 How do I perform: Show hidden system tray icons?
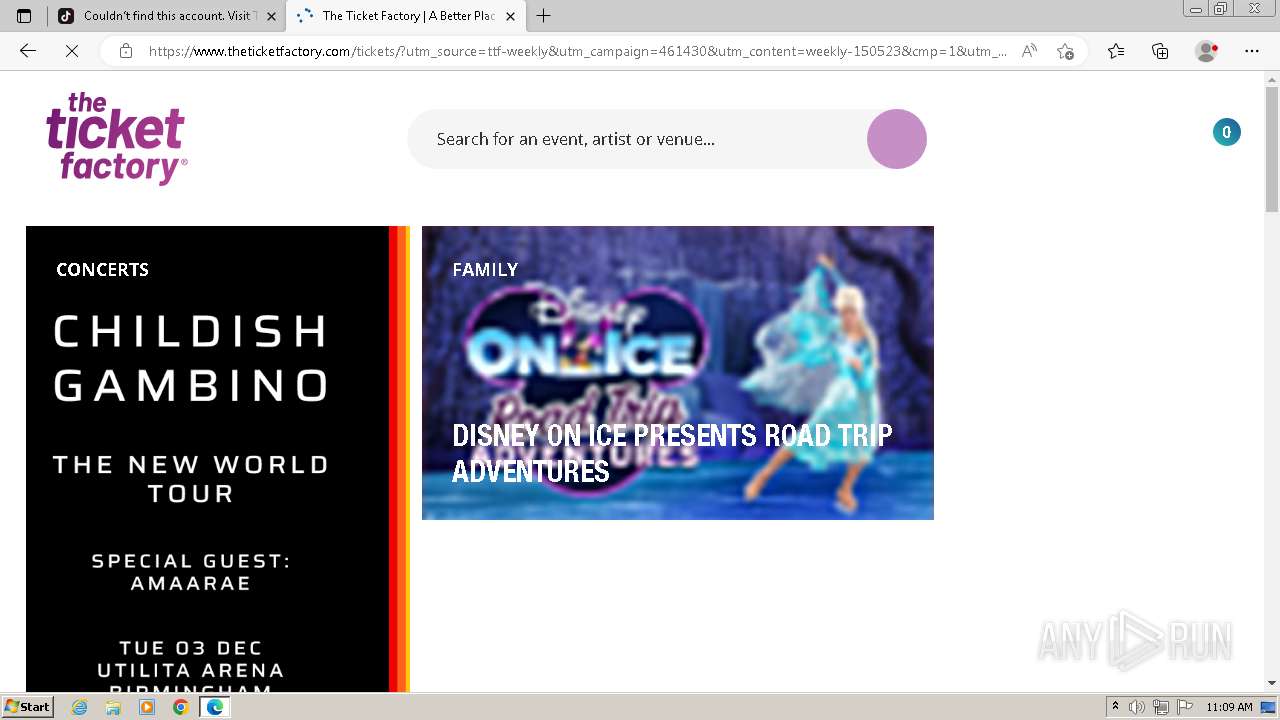(x=1115, y=707)
